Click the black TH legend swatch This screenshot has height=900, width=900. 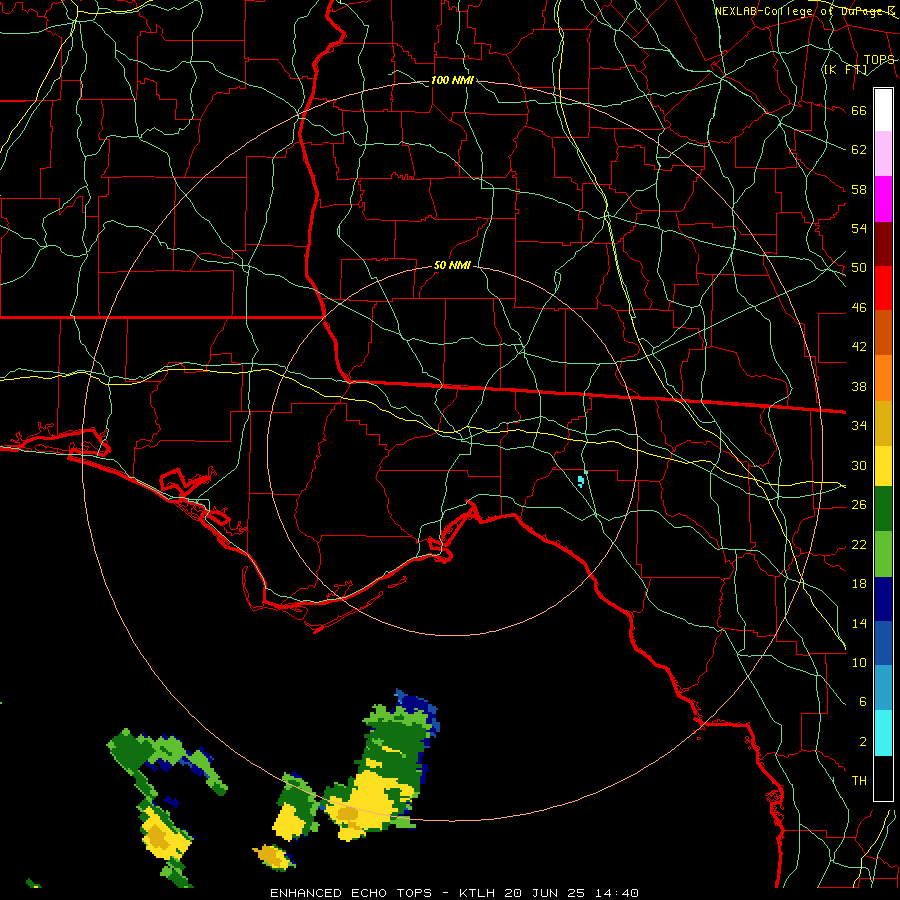pyautogui.click(x=883, y=778)
